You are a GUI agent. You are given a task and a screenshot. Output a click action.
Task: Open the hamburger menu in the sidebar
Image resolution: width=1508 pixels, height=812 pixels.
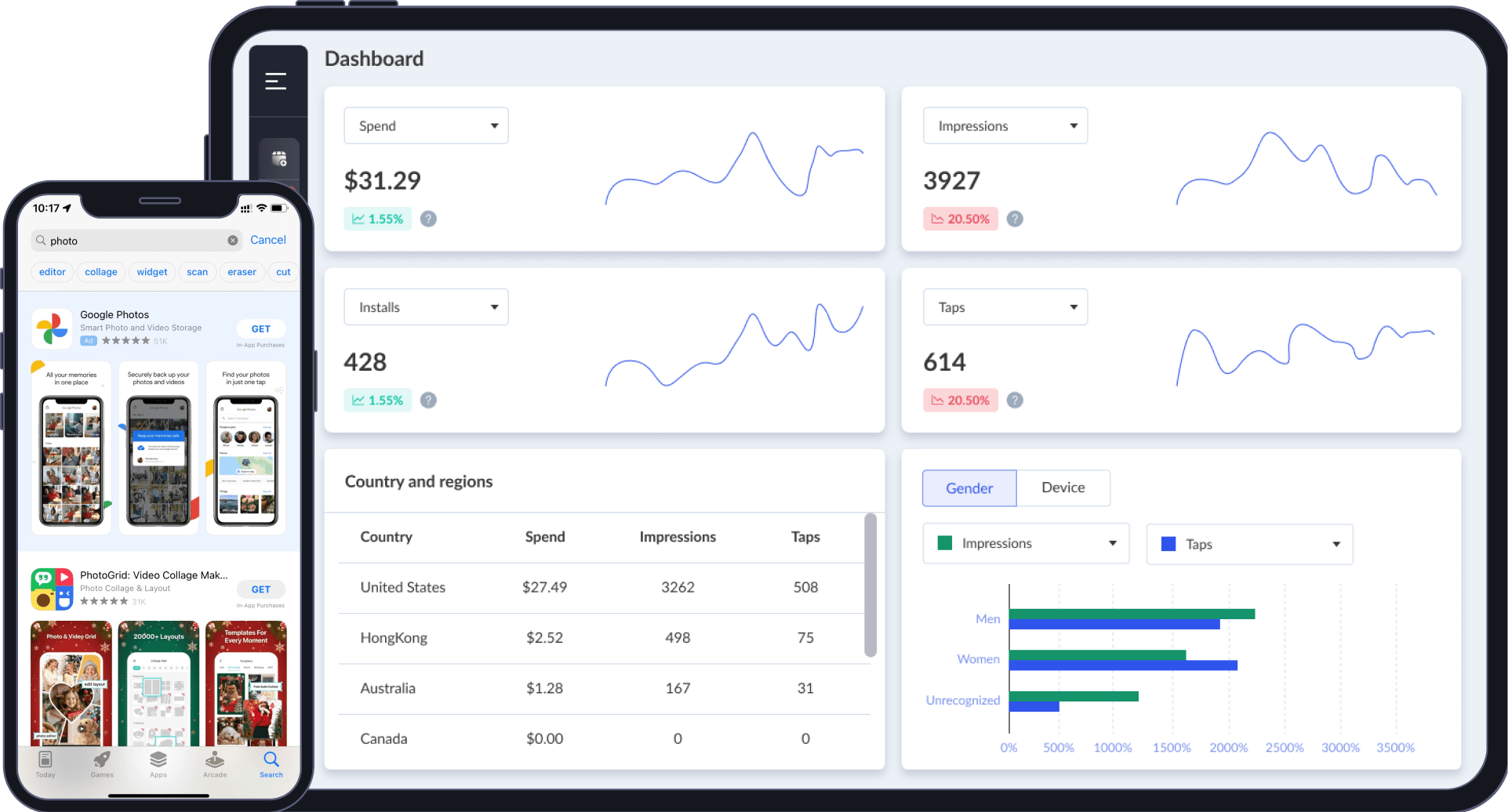275,81
